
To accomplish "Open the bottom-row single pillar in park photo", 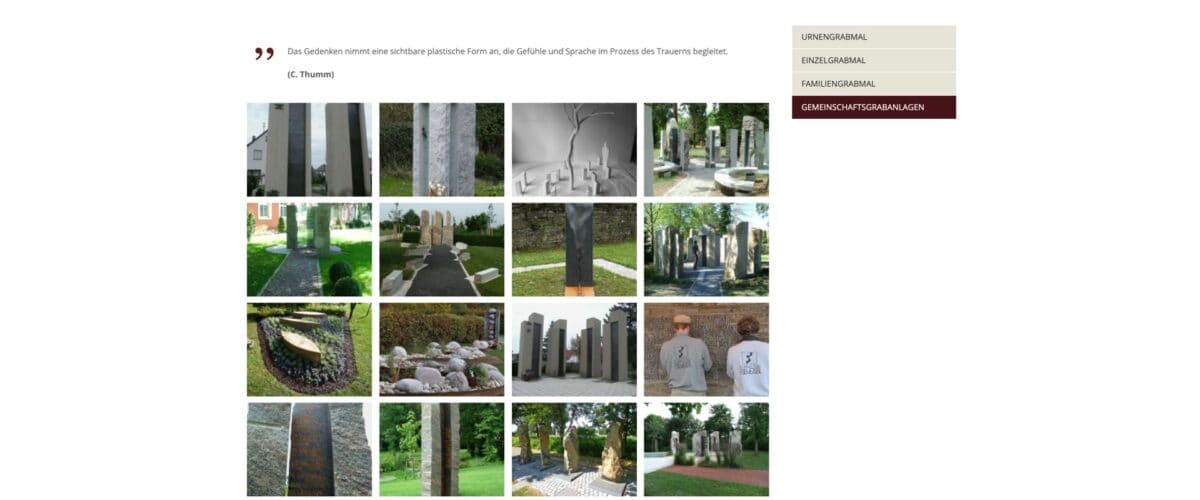I will [x=441, y=450].
